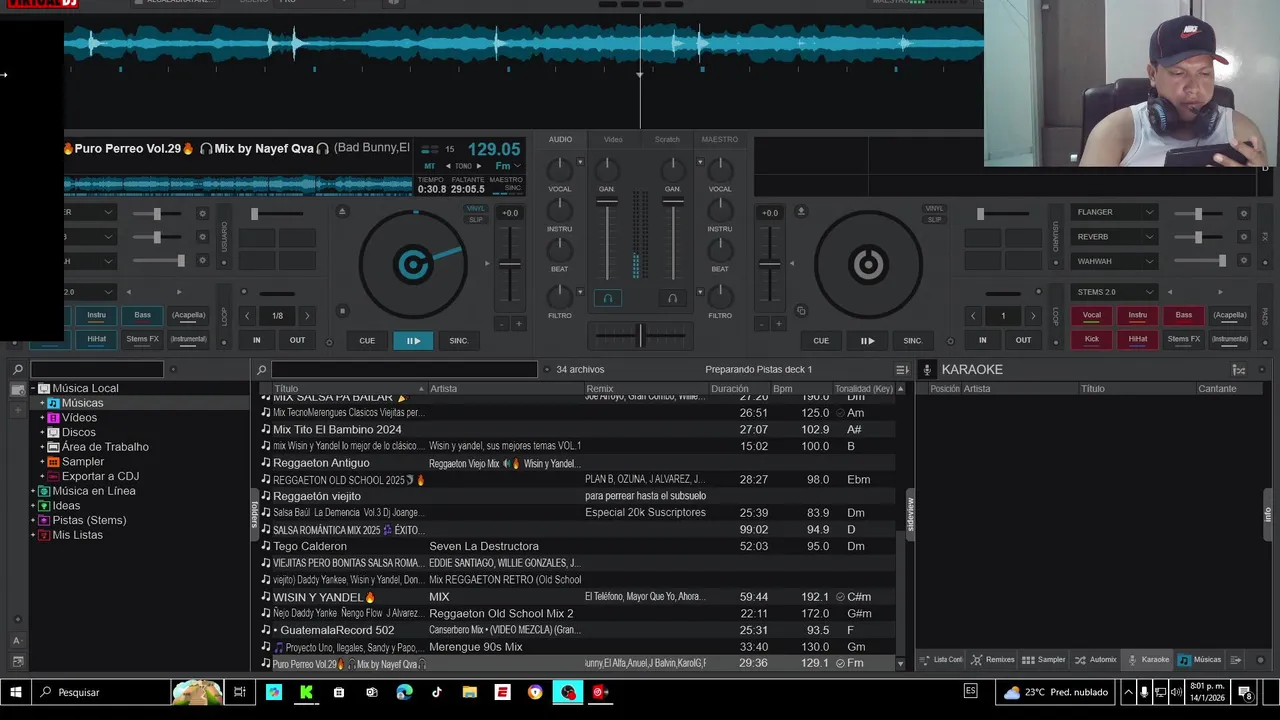
Task: Toggle the HiHat stem pad on the left deck
Action: (96, 339)
